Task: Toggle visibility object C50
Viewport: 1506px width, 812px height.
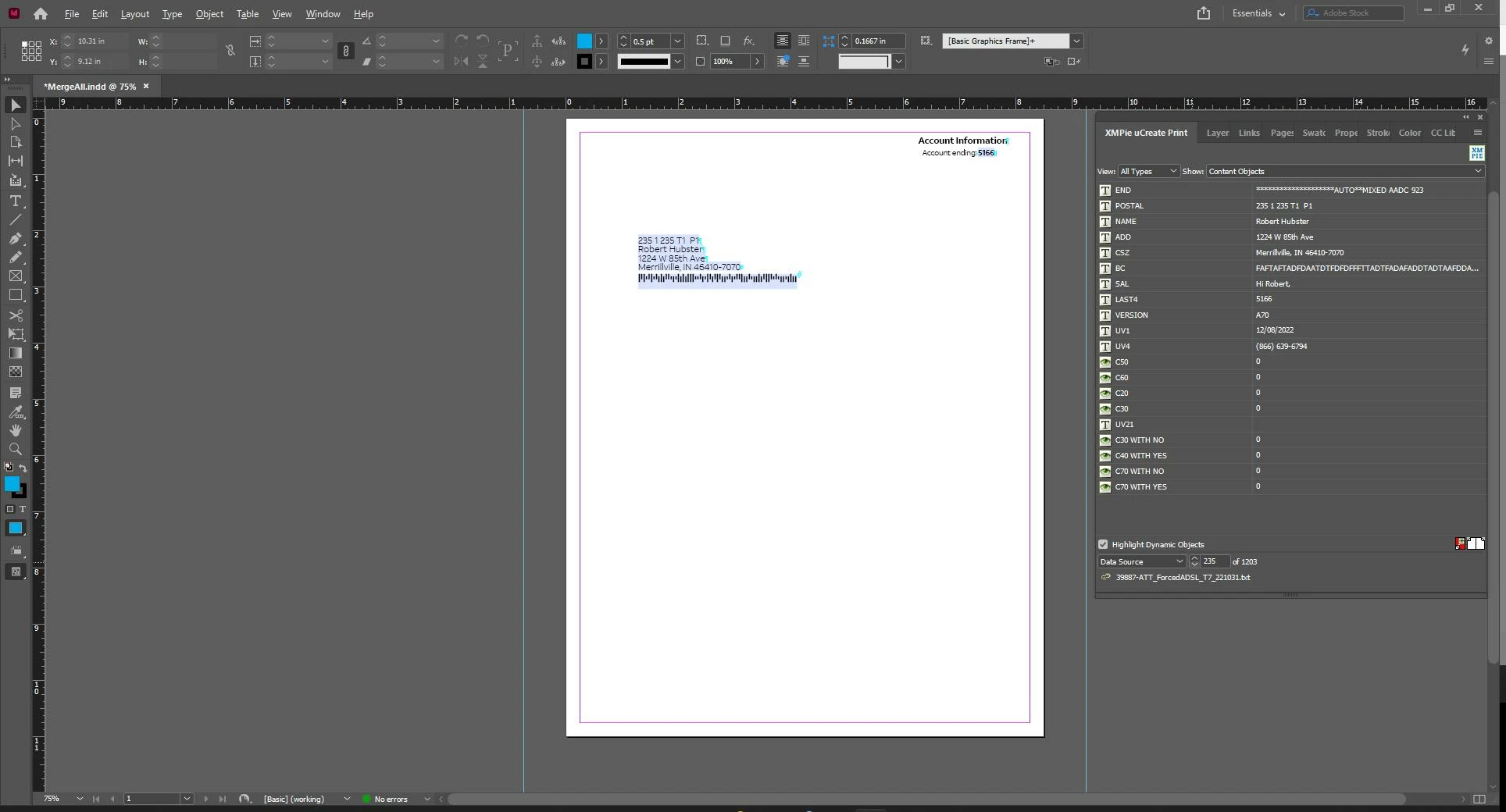Action: click(1105, 362)
